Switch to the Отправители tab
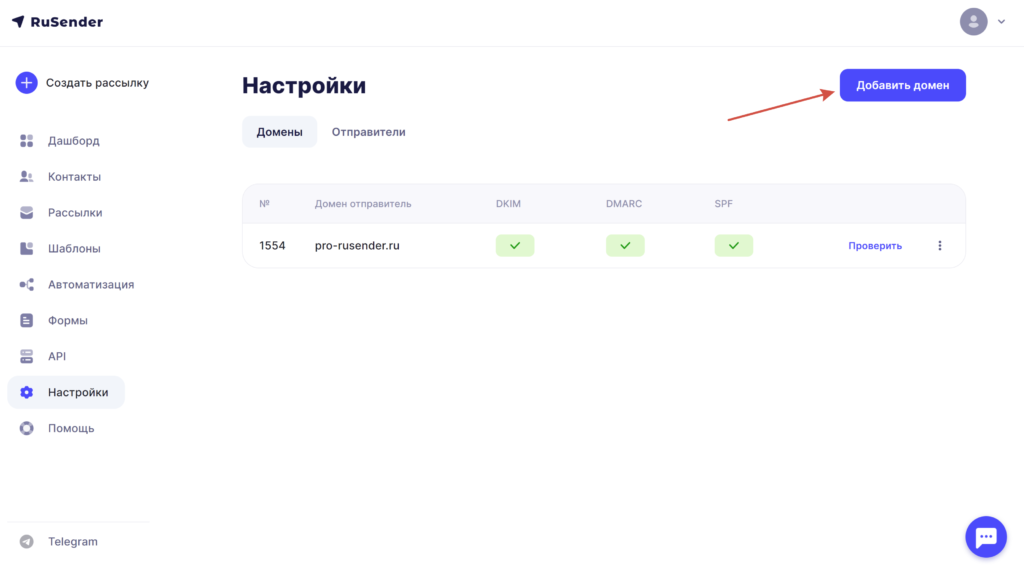The height and width of the screenshot is (570, 1024). coord(368,132)
